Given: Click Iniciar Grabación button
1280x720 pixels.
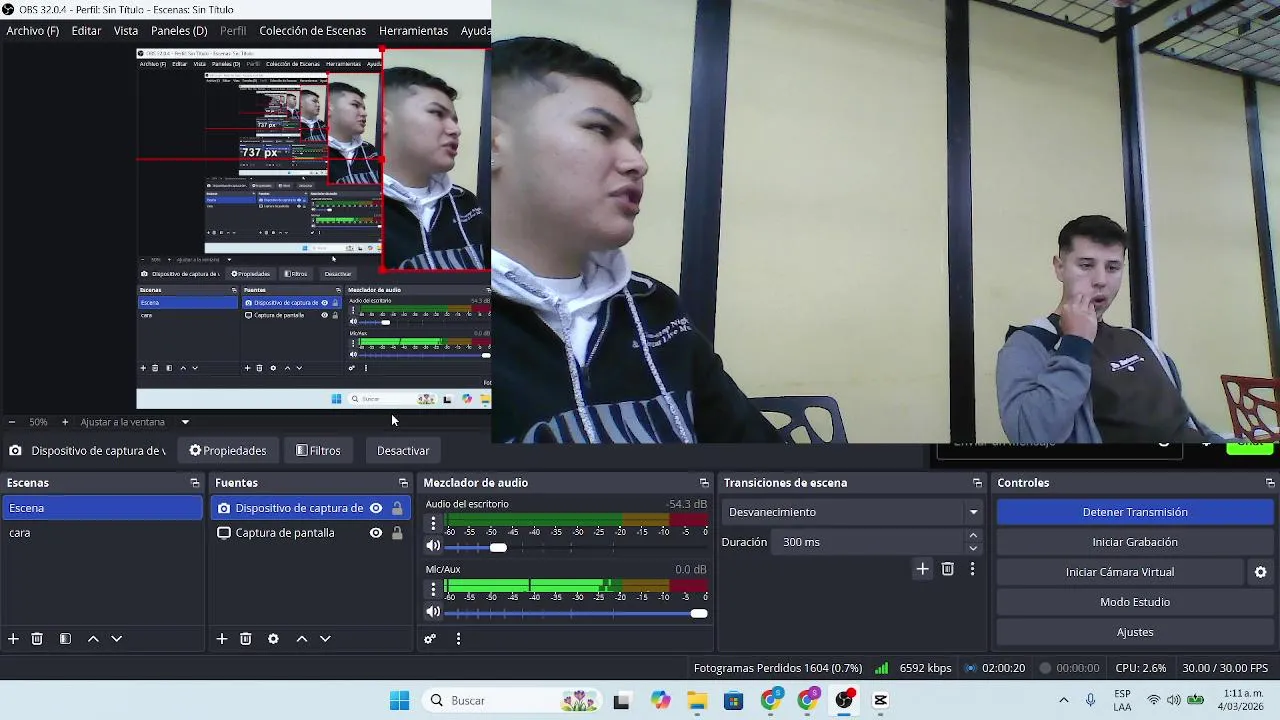Looking at the screenshot, I should point(1135,542).
